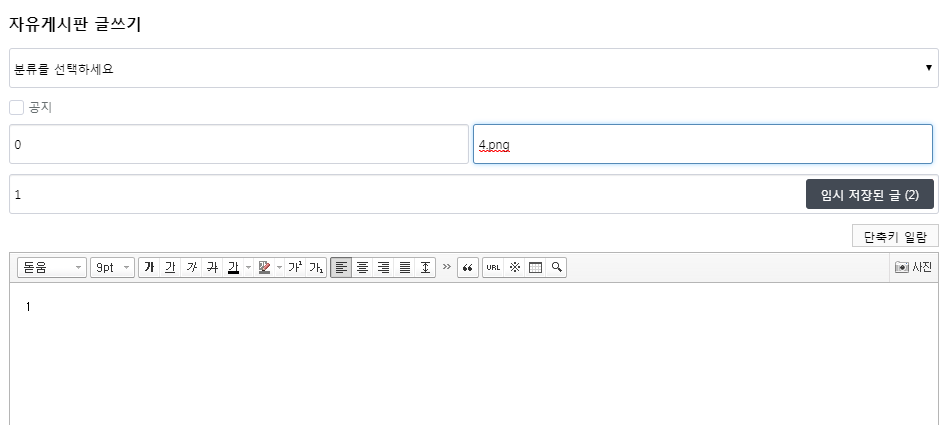Align text to the left
This screenshot has width=944, height=425.
[x=341, y=267]
